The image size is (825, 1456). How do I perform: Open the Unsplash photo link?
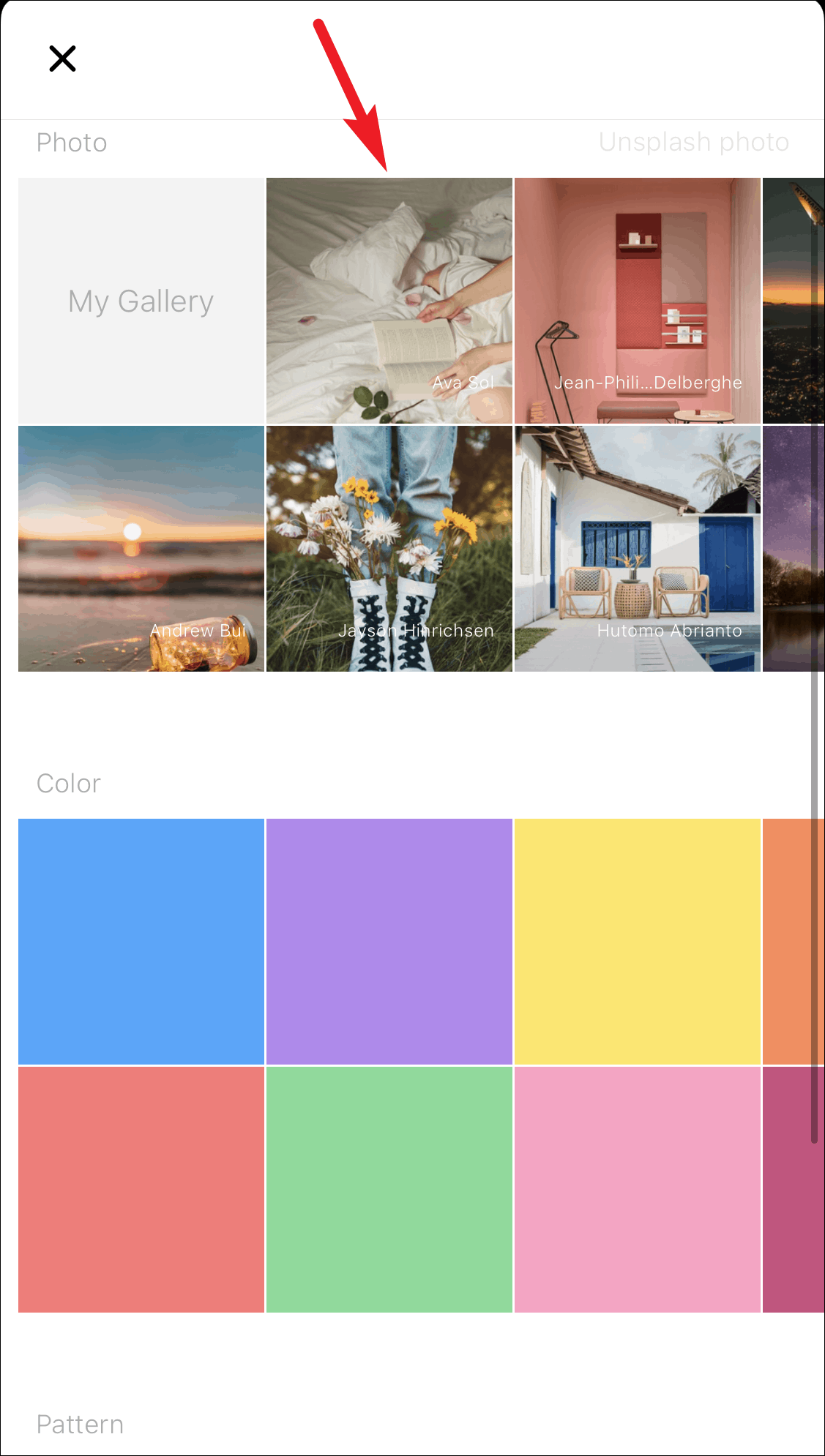tap(694, 142)
